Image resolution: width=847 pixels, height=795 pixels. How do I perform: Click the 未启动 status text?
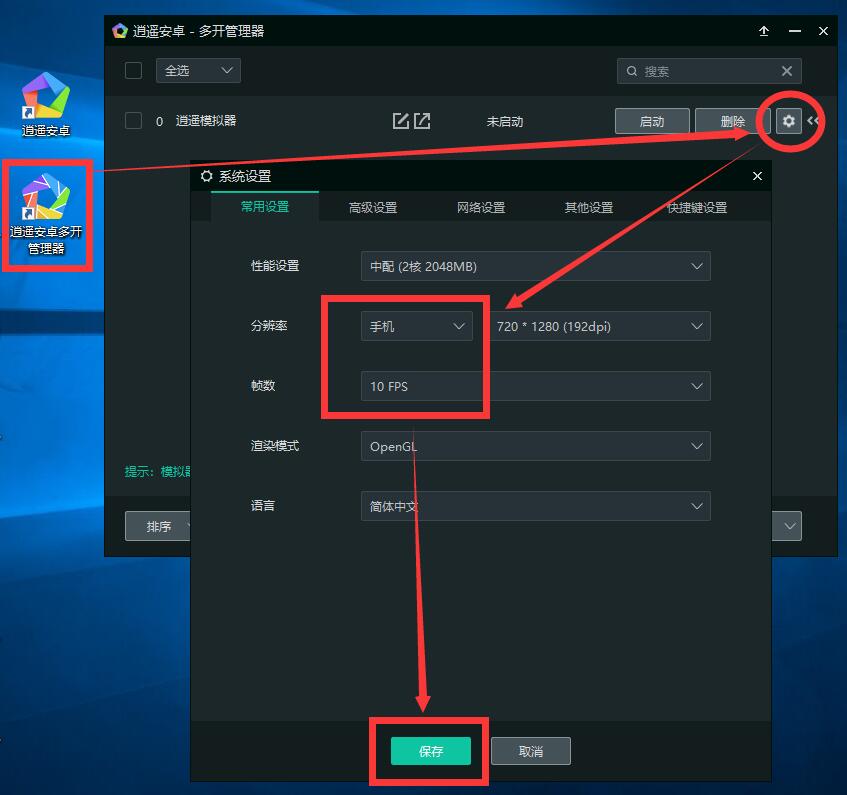click(505, 122)
